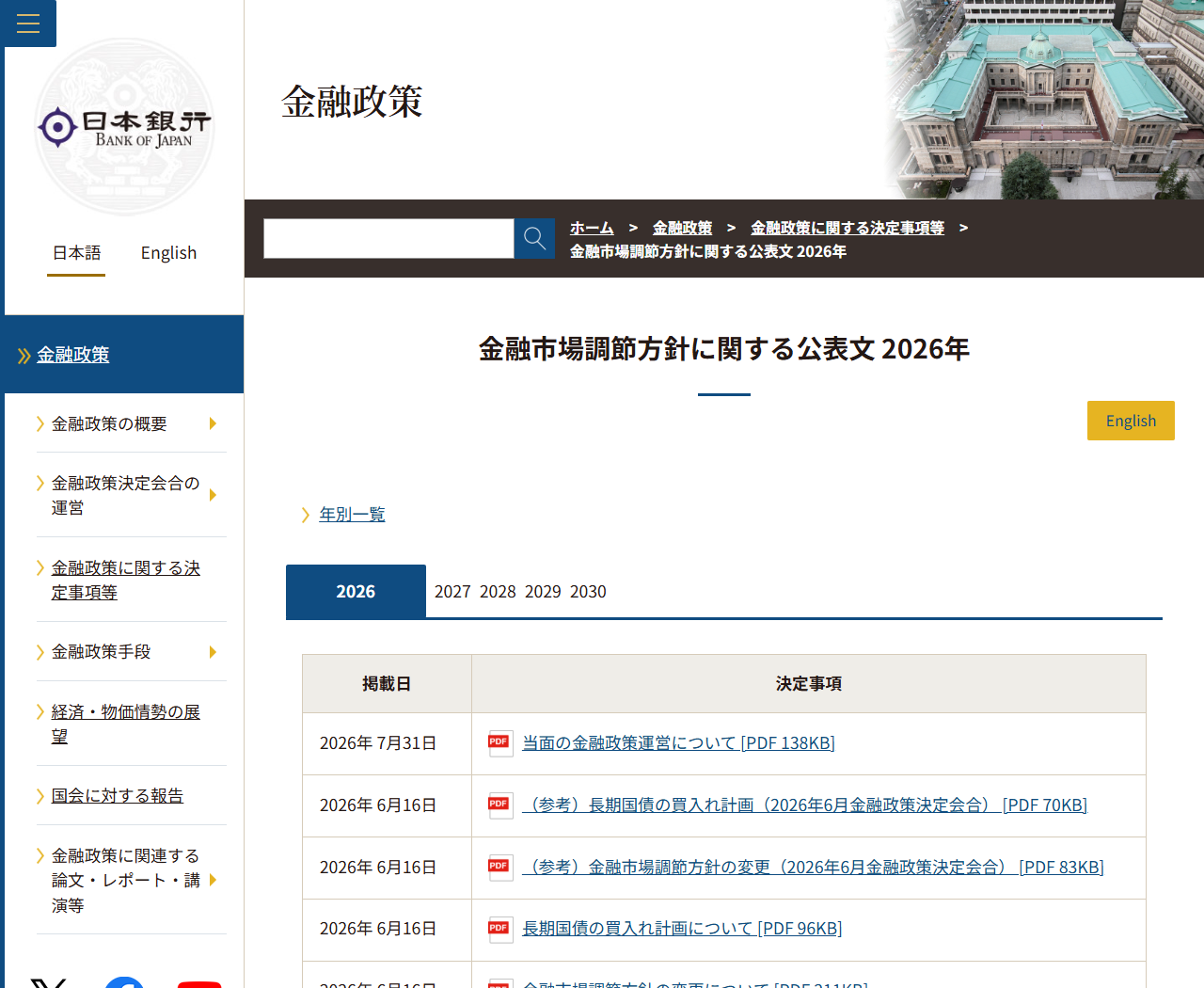Select 日本語 language option
1204x988 pixels.
tap(76, 253)
